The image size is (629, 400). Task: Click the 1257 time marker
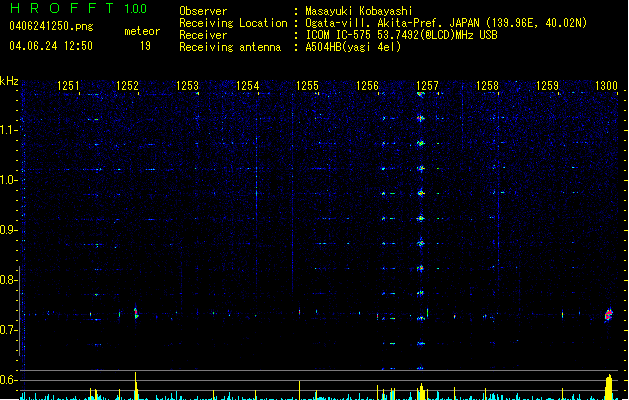(428, 85)
